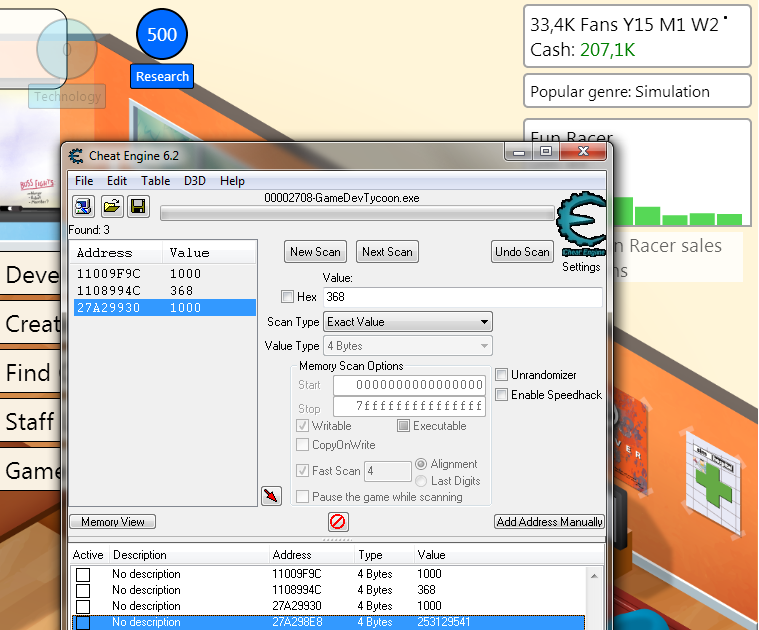
Task: Click the scan Value input field
Action: click(463, 297)
